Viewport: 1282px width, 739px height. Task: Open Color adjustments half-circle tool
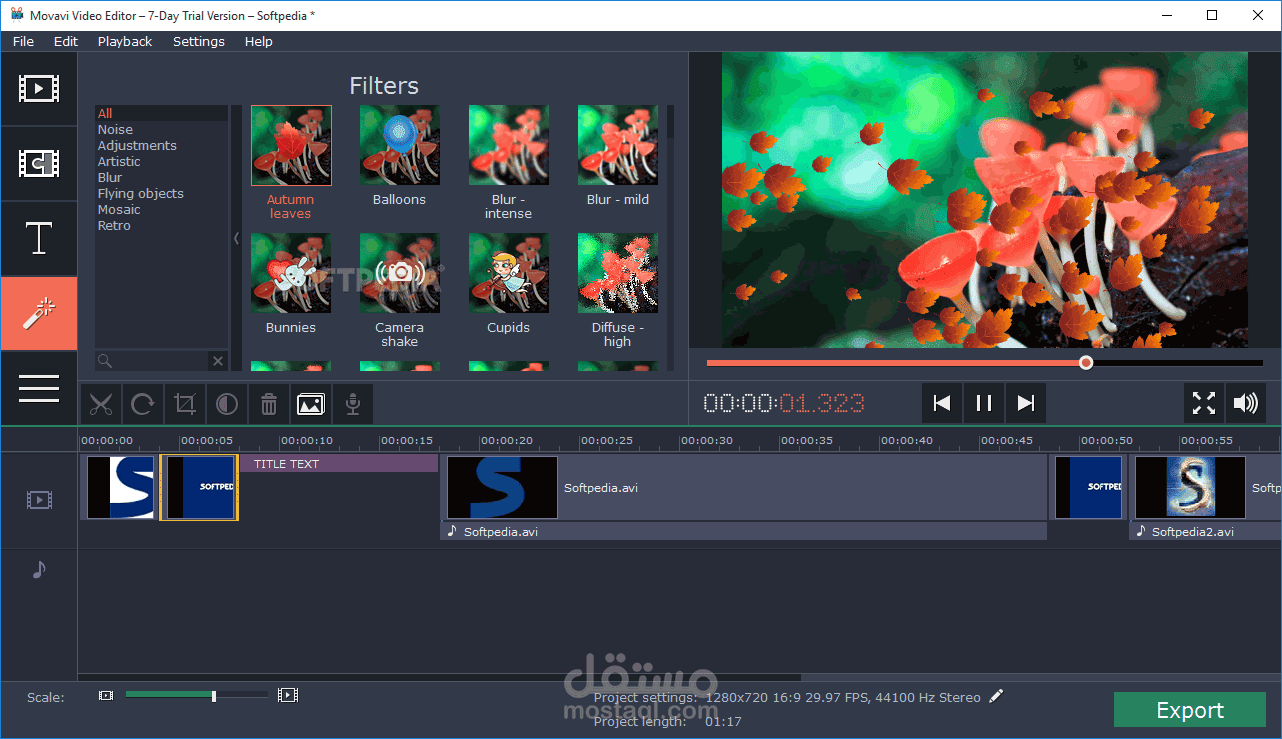tap(227, 404)
